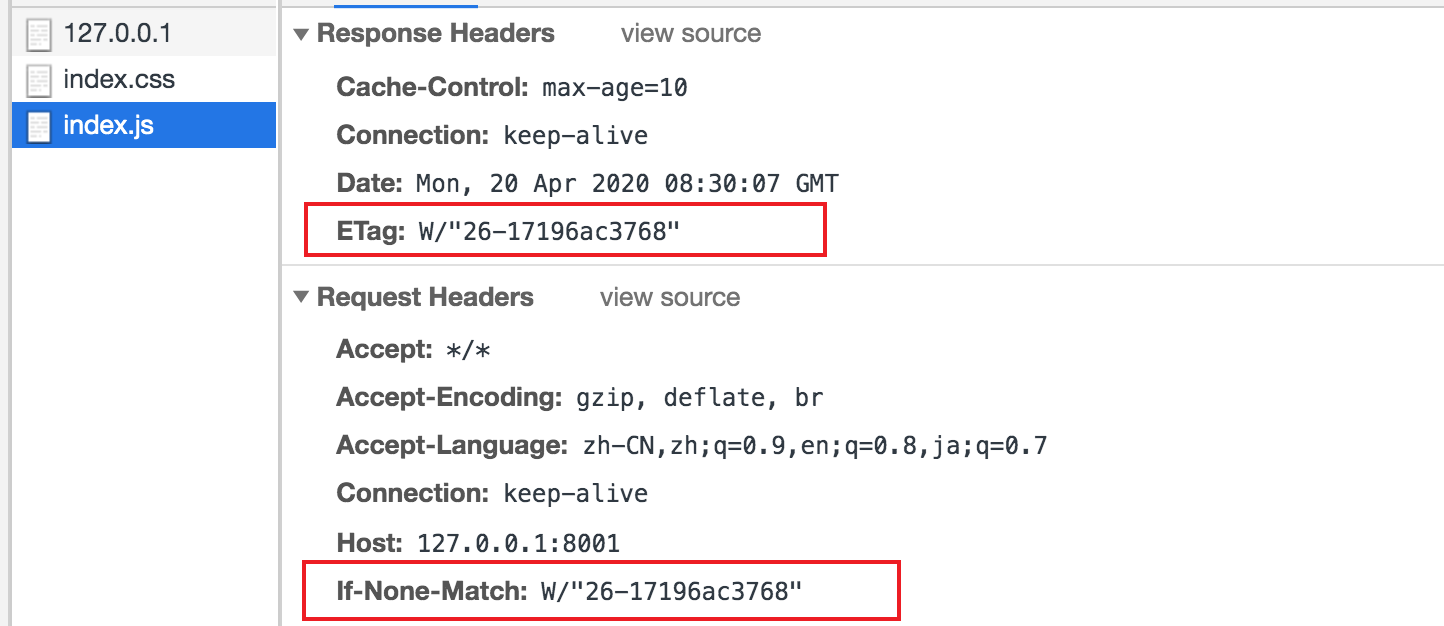Select the 127.0.0.1 request entry
This screenshot has width=1444, height=626.
pos(144,33)
